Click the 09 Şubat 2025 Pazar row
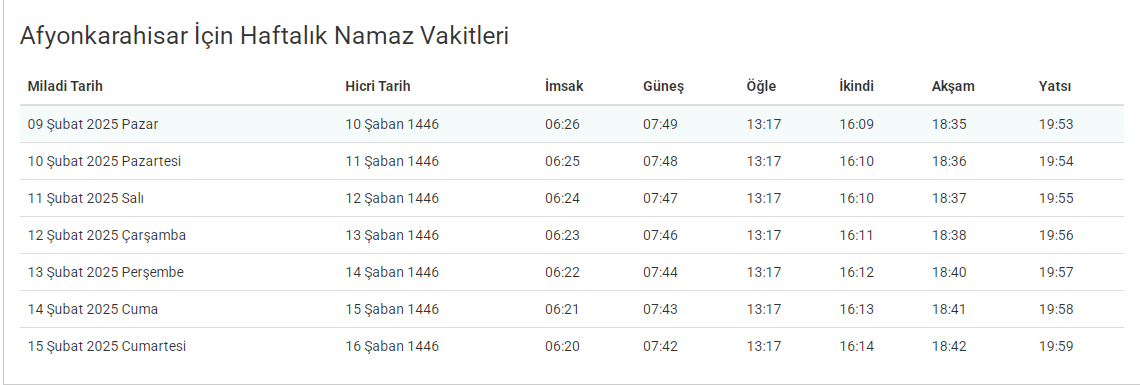 (571, 124)
